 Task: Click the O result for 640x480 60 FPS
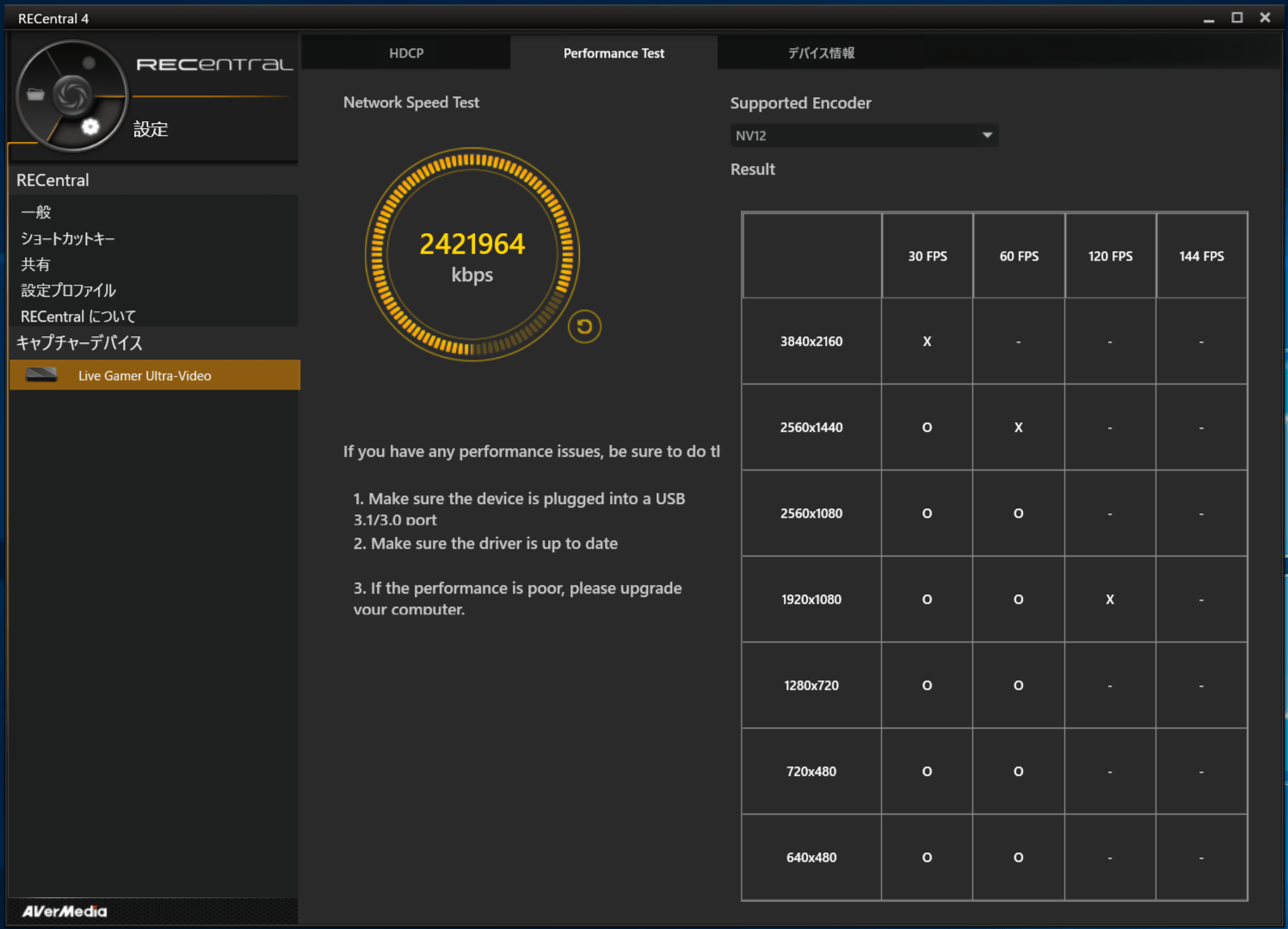[1019, 858]
